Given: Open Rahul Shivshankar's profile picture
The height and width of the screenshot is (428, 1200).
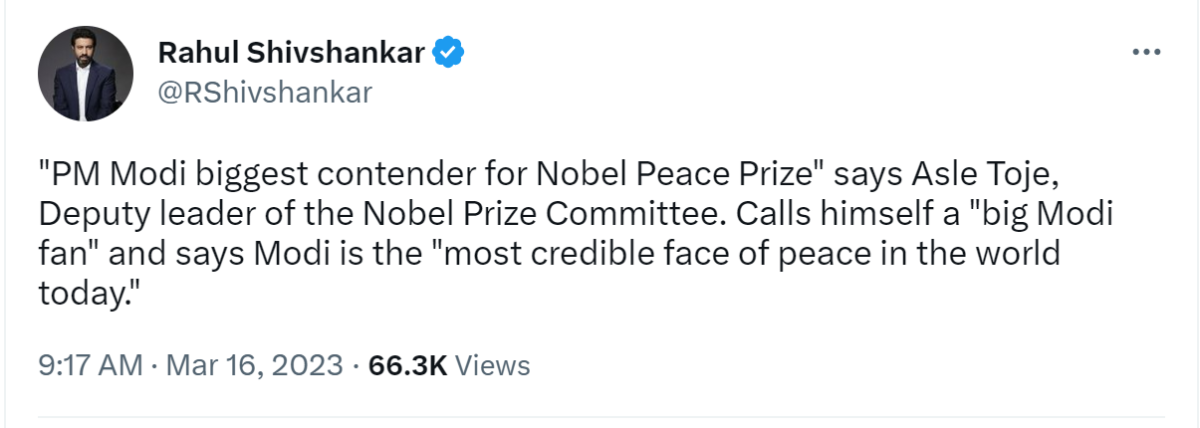Looking at the screenshot, I should (x=85, y=73).
